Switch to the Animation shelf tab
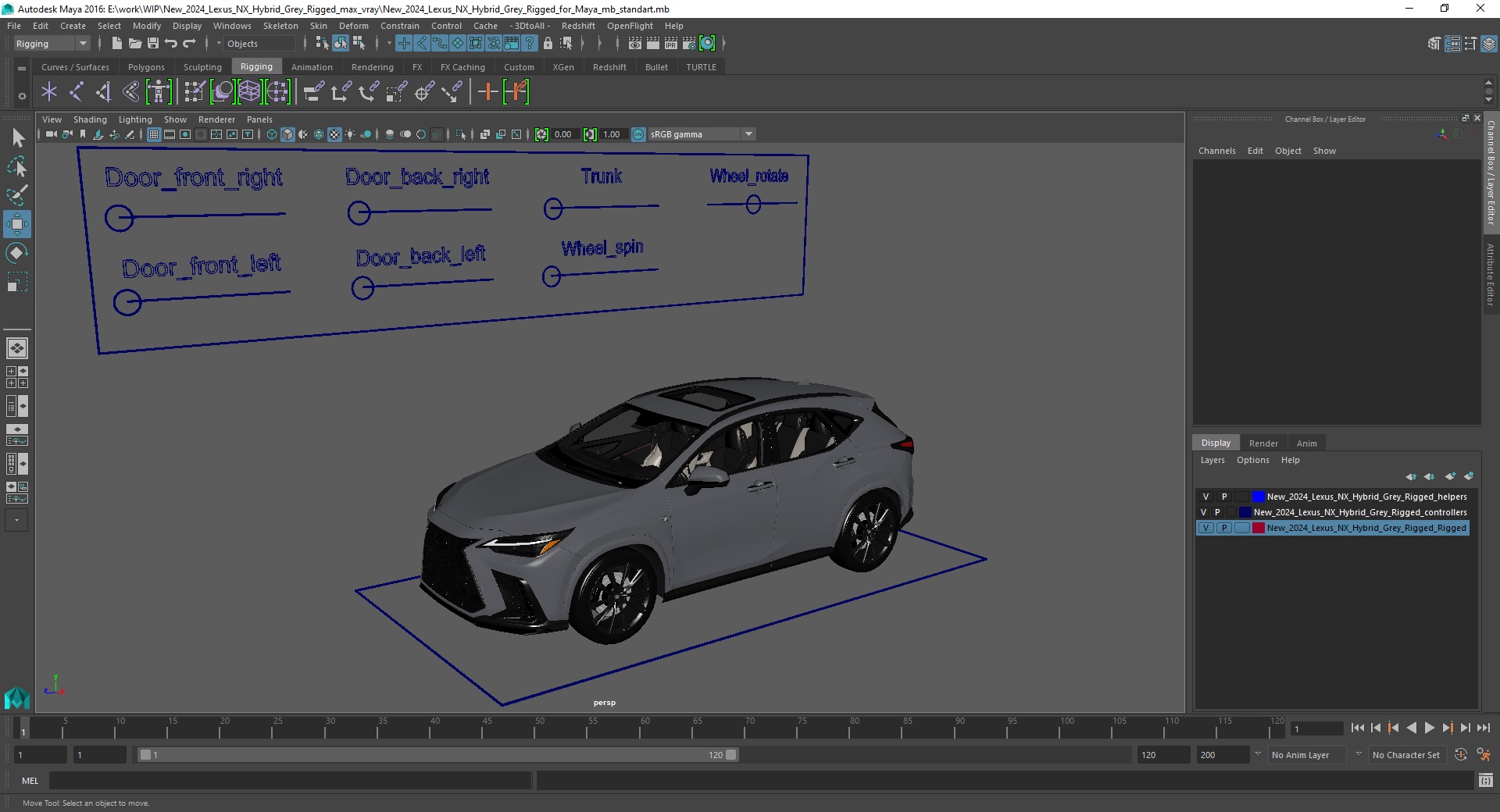Viewport: 1500px width, 812px height. [312, 67]
